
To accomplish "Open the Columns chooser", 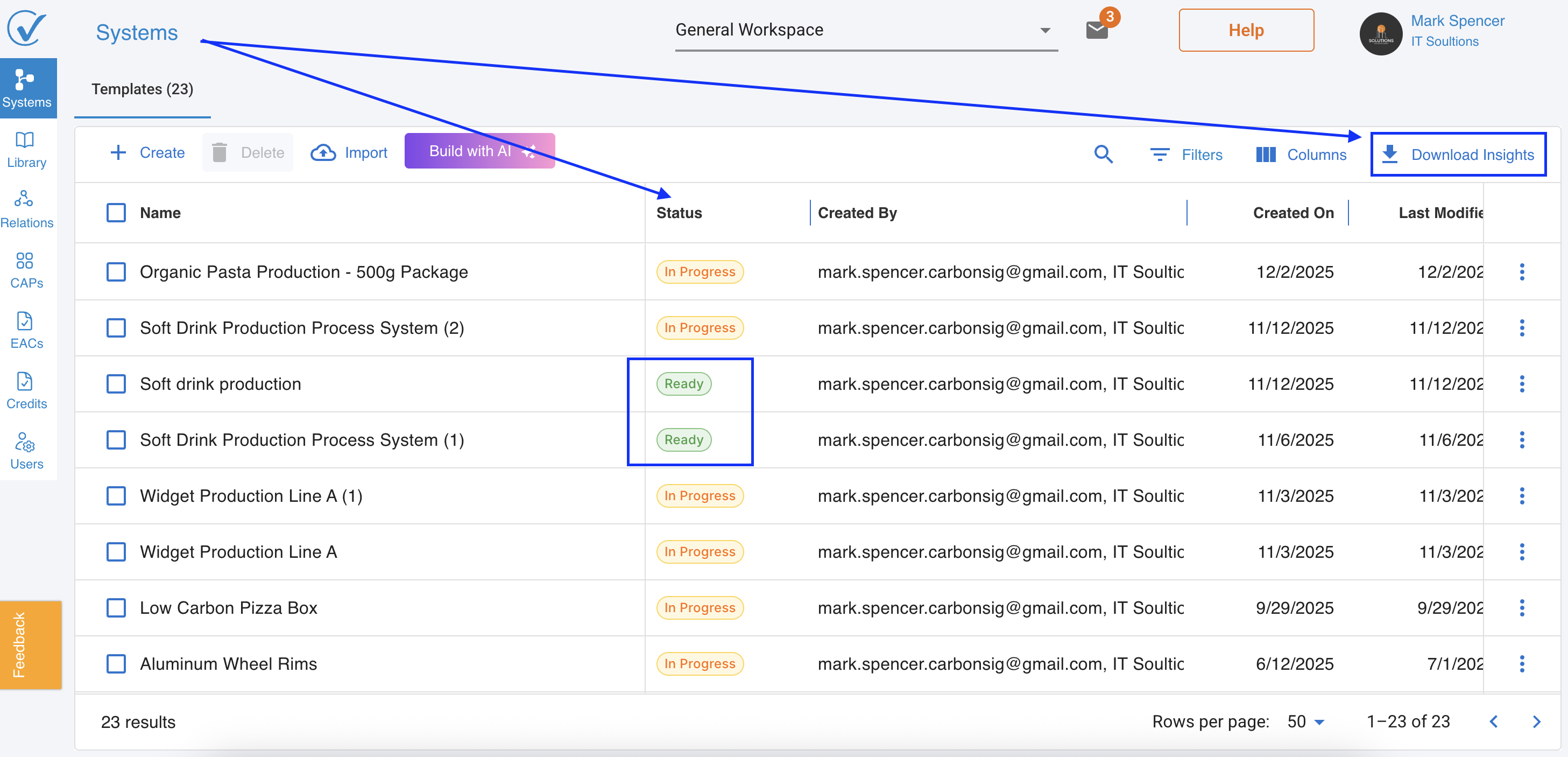I will pos(1301,155).
